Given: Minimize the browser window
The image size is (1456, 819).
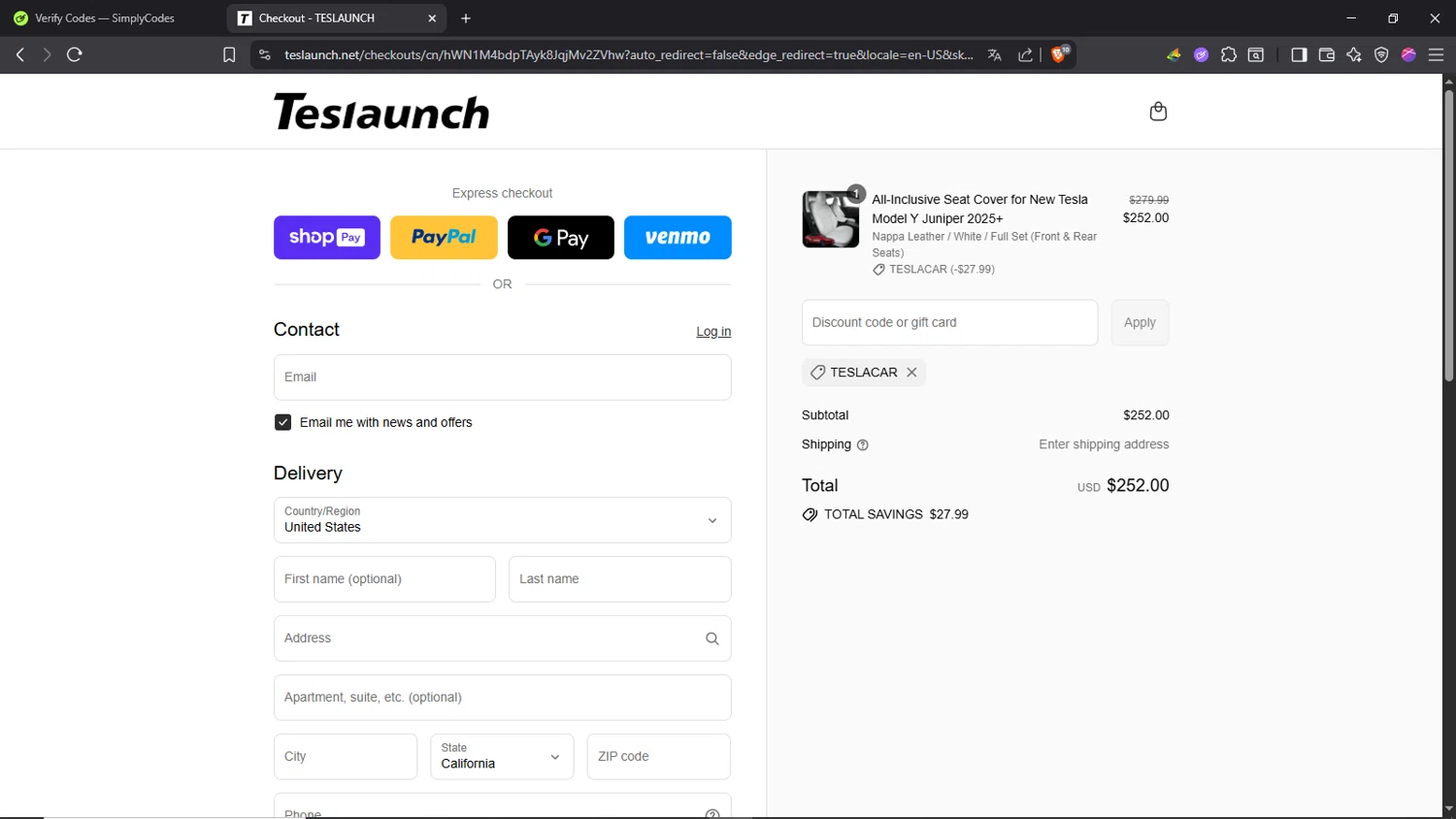Looking at the screenshot, I should (x=1350, y=18).
